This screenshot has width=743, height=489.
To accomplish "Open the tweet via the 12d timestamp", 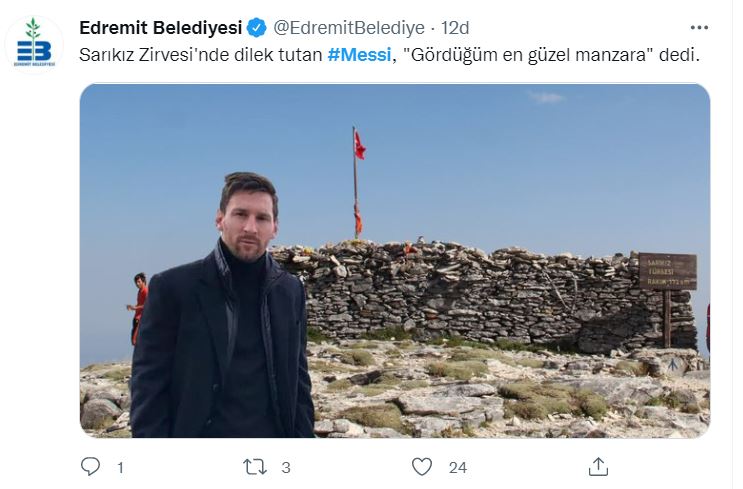I will (455, 28).
